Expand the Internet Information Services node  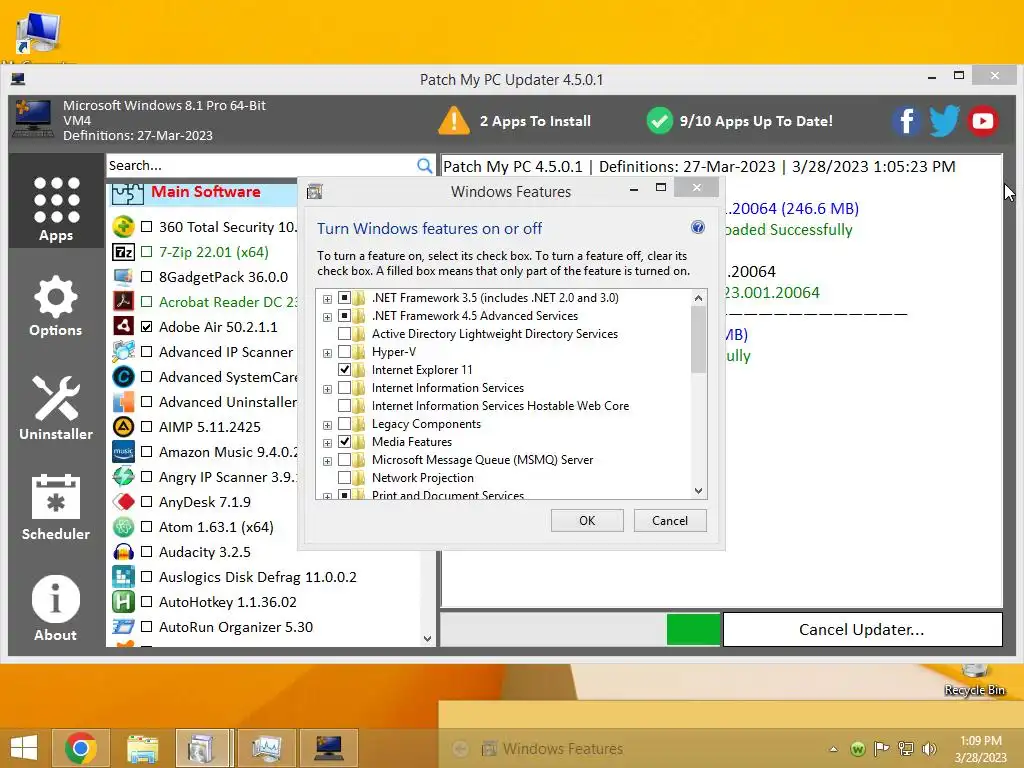[327, 389]
